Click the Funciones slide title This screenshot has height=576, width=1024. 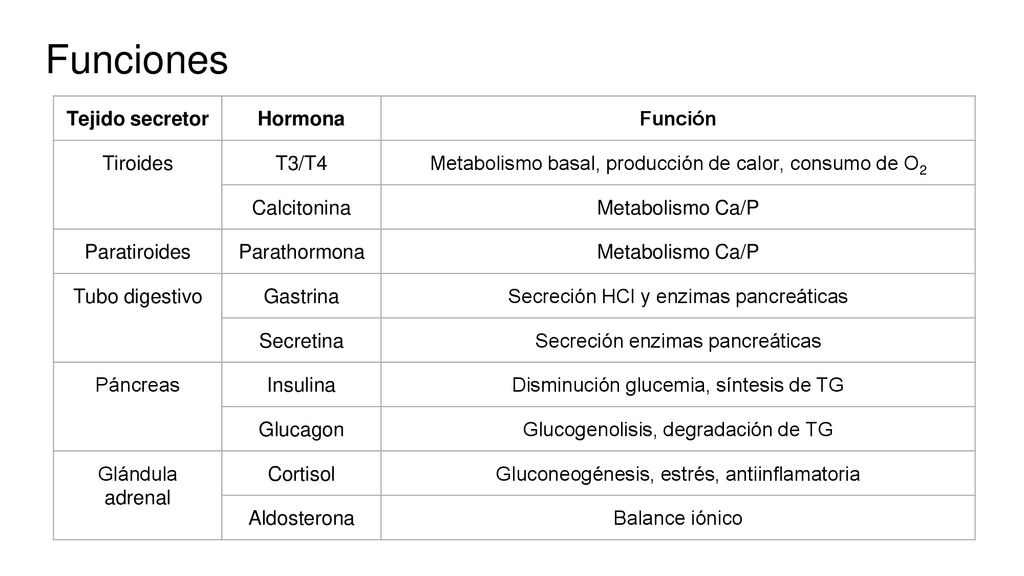point(137,60)
